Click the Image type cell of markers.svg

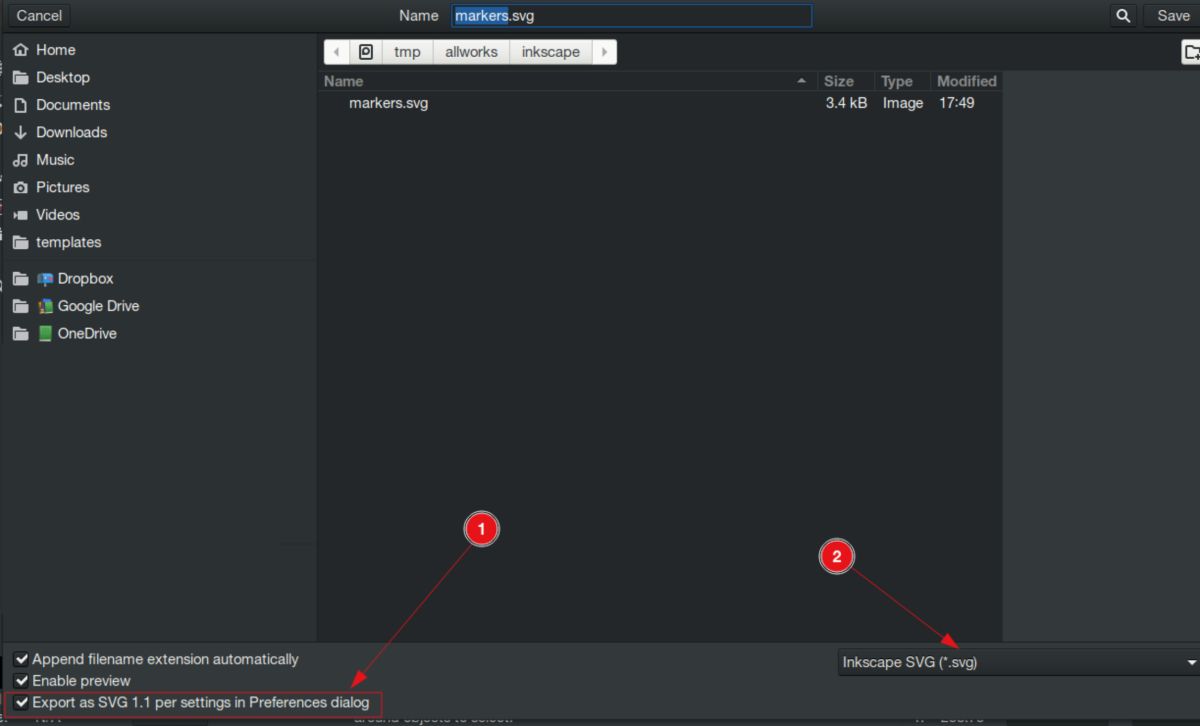click(903, 103)
